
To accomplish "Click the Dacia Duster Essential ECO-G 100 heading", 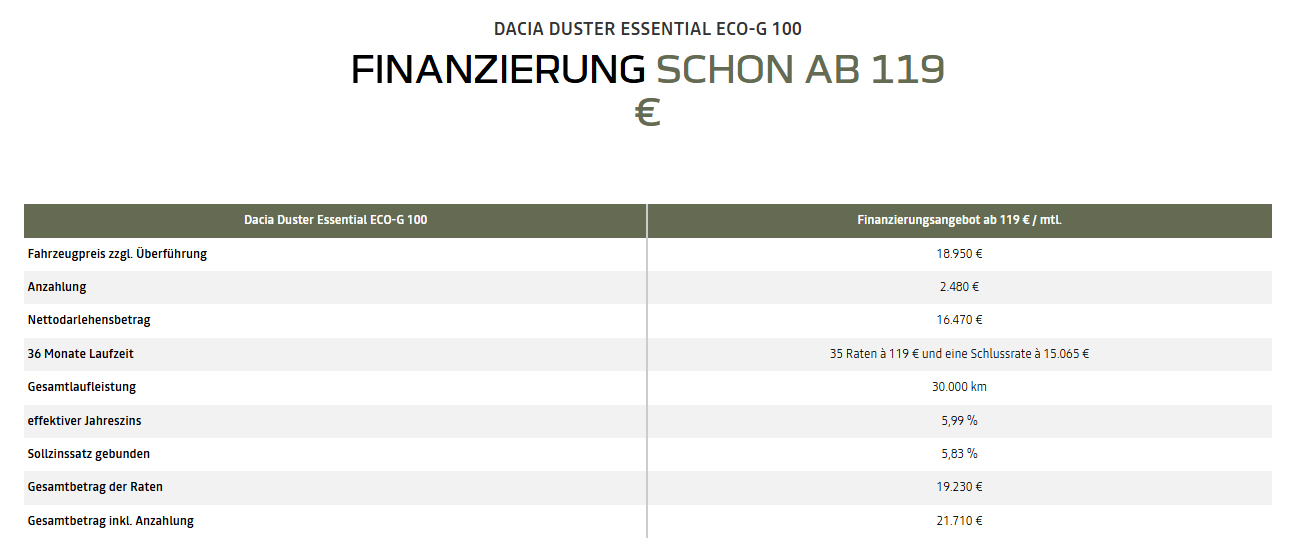I will (x=647, y=28).
